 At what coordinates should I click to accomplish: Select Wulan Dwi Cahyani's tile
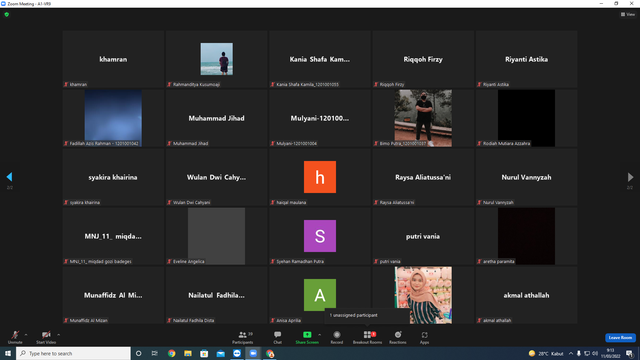[x=216, y=177]
